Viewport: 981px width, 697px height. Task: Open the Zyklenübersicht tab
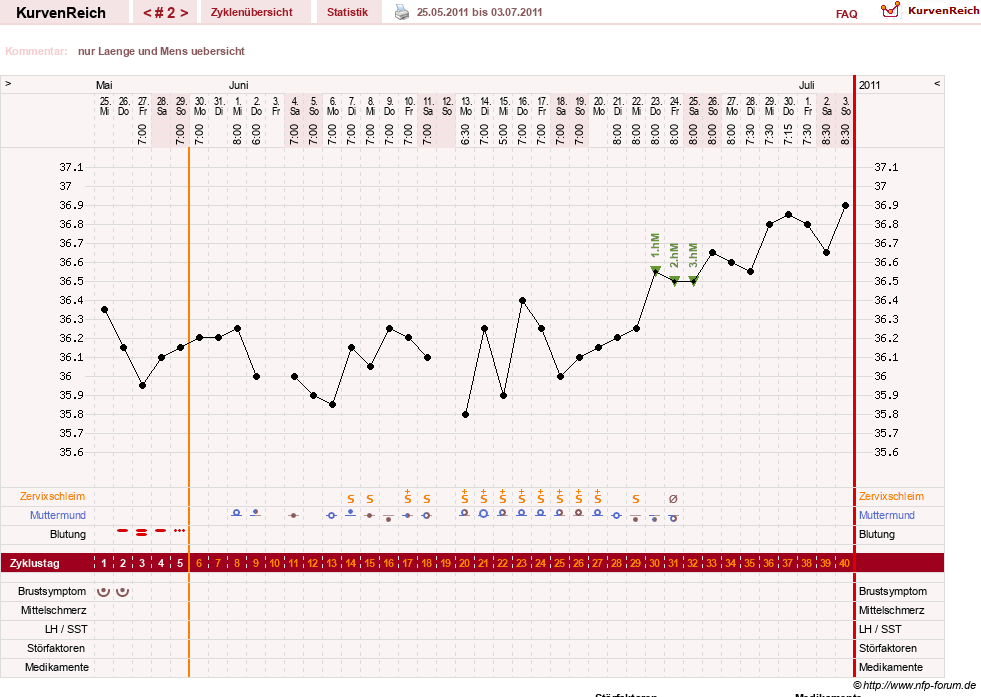pyautogui.click(x=252, y=12)
